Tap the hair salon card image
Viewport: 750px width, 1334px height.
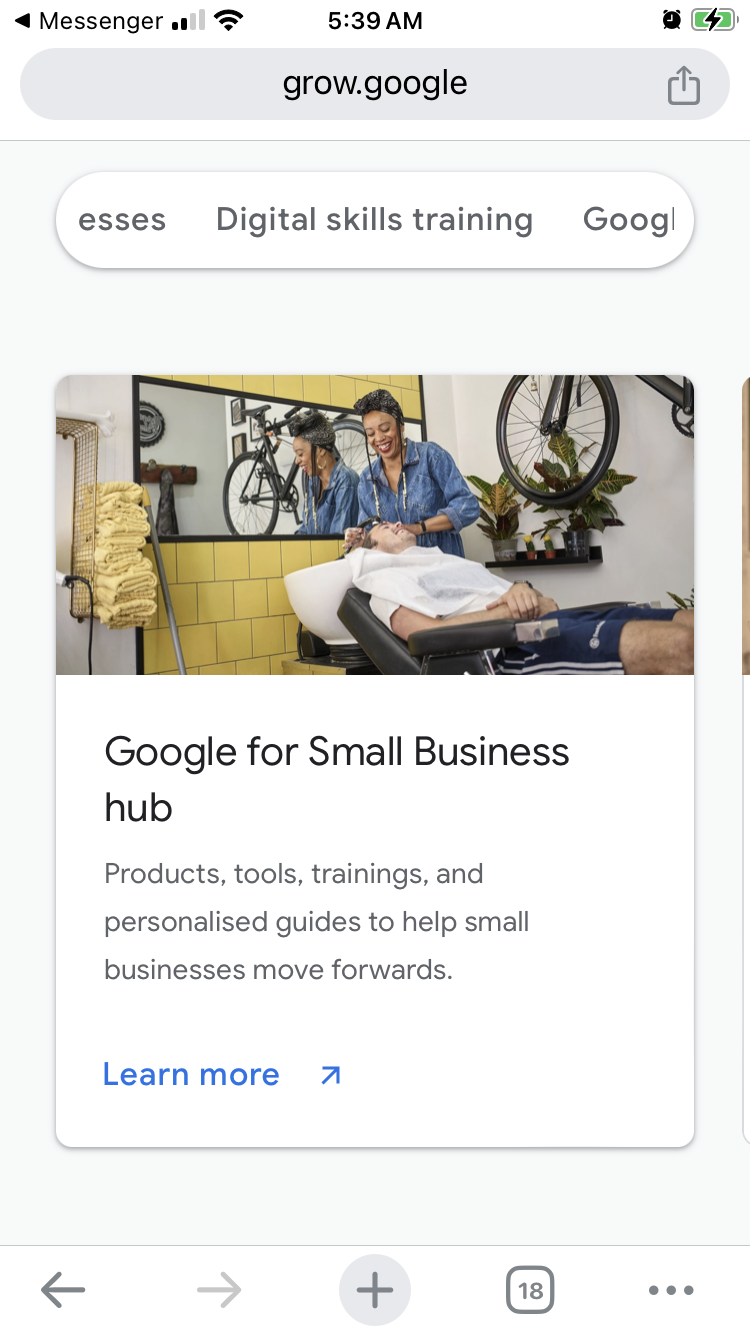(375, 525)
